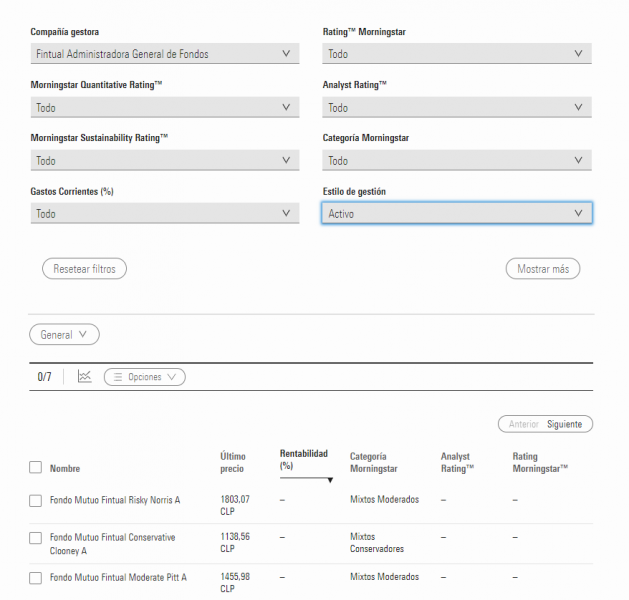The image size is (629, 600).
Task: Select the Conservative Clooney A checkbox
Action: [x=36, y=539]
